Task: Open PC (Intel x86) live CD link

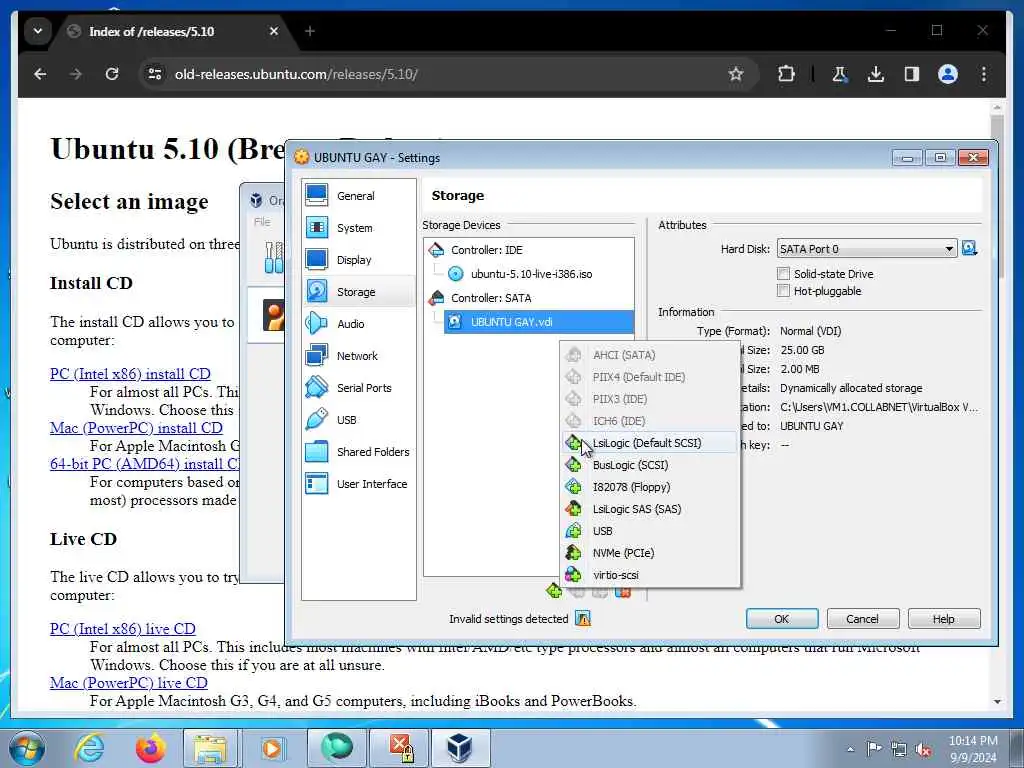Action: pyautogui.click(x=123, y=629)
